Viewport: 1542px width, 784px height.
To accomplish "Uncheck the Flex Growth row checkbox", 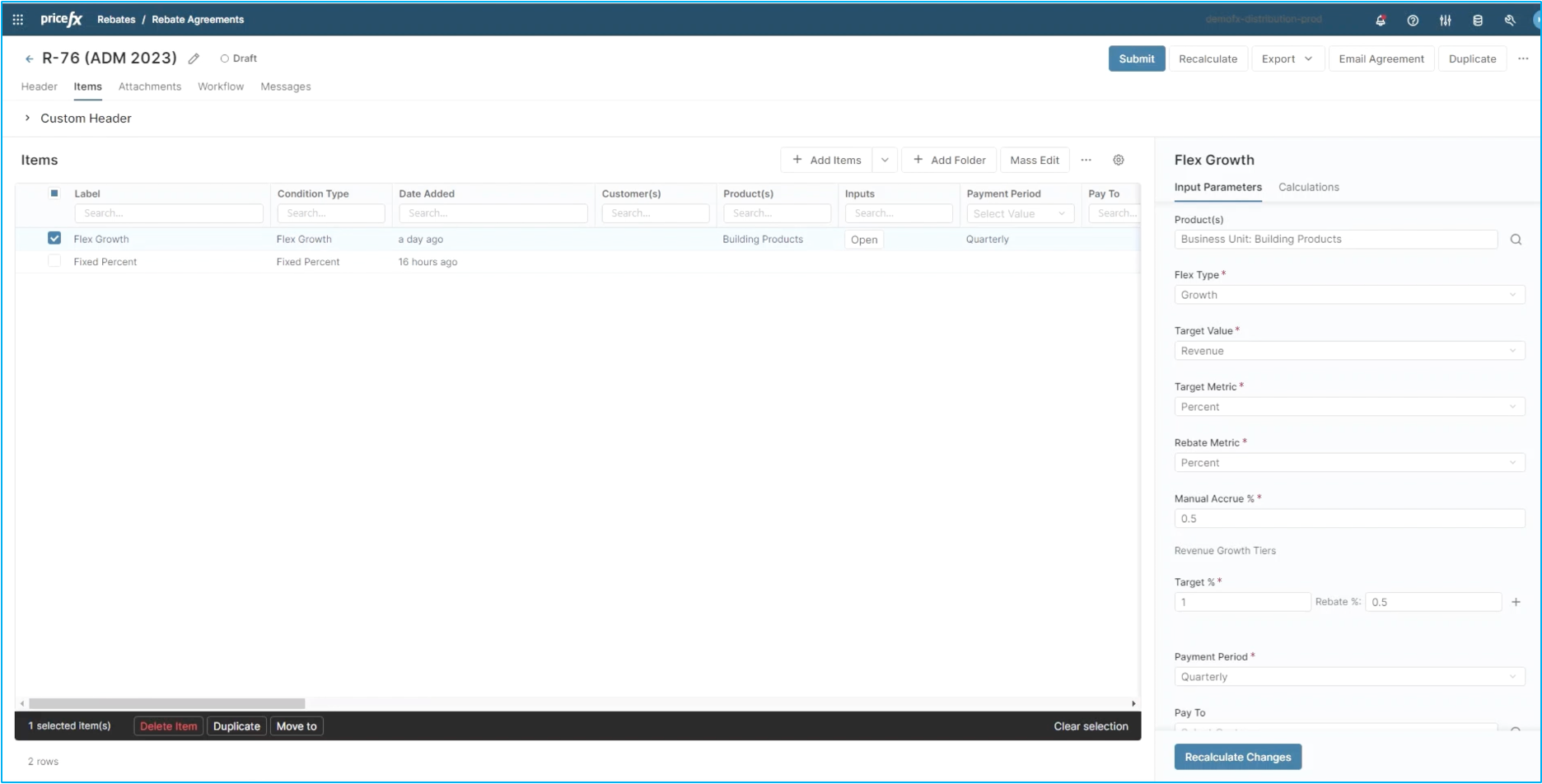I will [x=54, y=238].
